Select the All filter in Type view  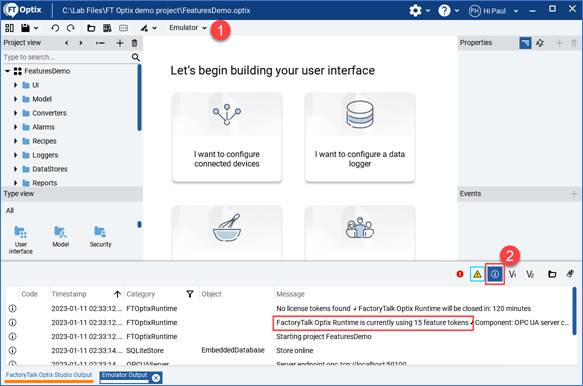(x=10, y=211)
